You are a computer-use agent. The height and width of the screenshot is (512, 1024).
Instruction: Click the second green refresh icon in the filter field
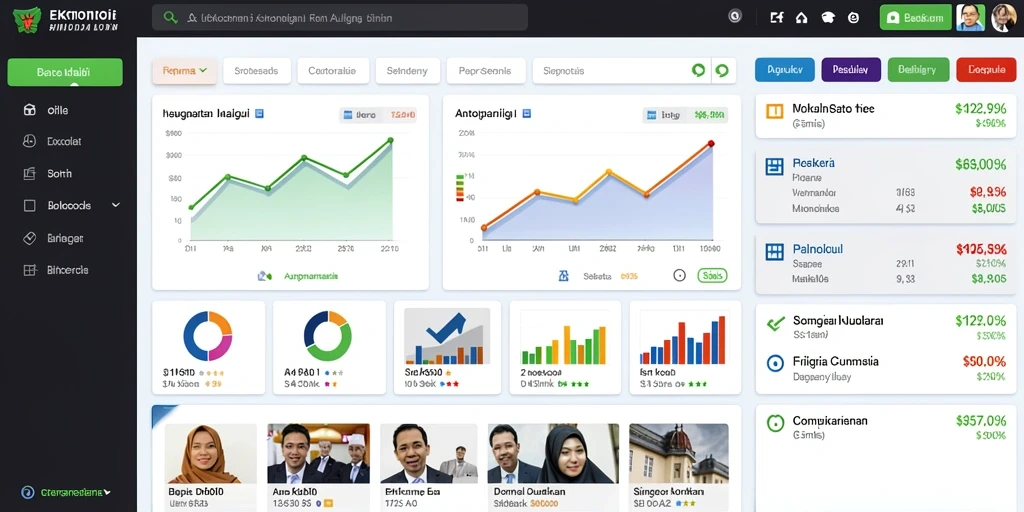(722, 71)
